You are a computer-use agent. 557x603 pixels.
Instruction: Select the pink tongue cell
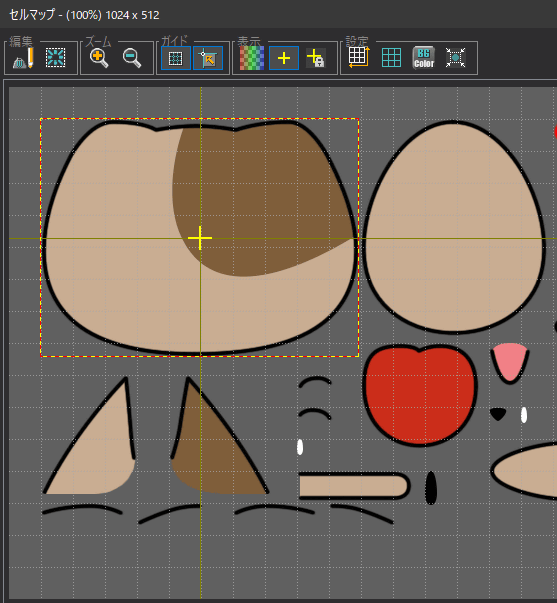(x=510, y=362)
